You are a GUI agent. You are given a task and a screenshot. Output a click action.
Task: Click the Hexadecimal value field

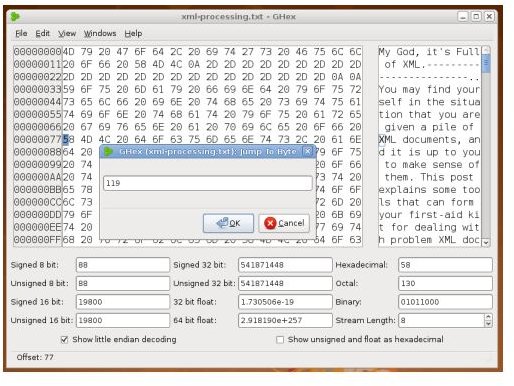pos(445,265)
